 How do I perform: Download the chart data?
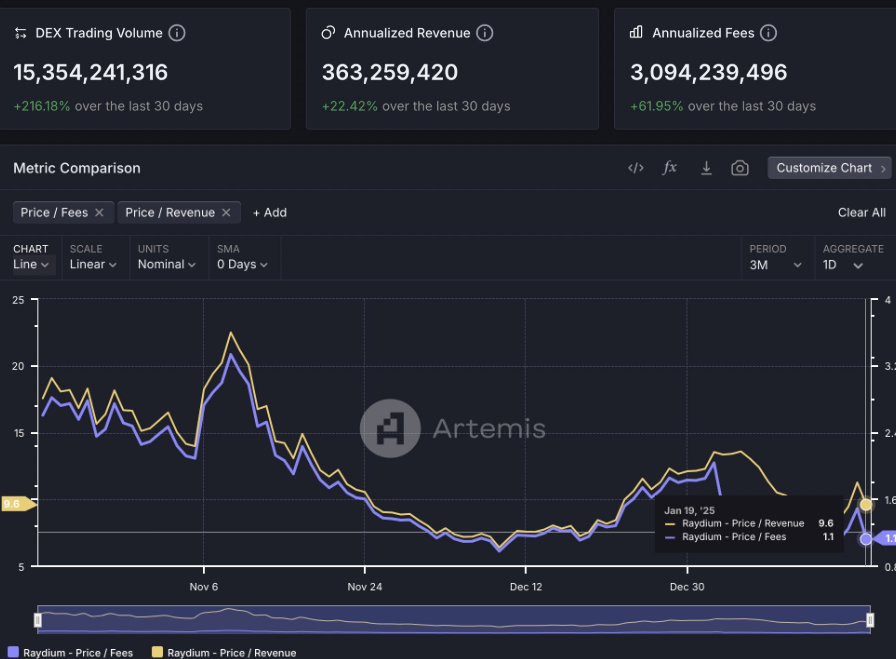pos(706,168)
